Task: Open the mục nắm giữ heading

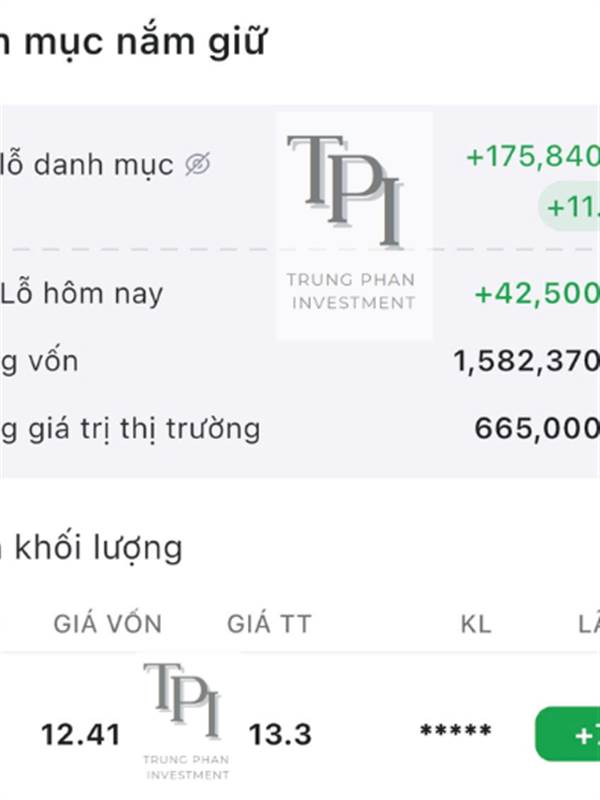Action: pos(133,42)
